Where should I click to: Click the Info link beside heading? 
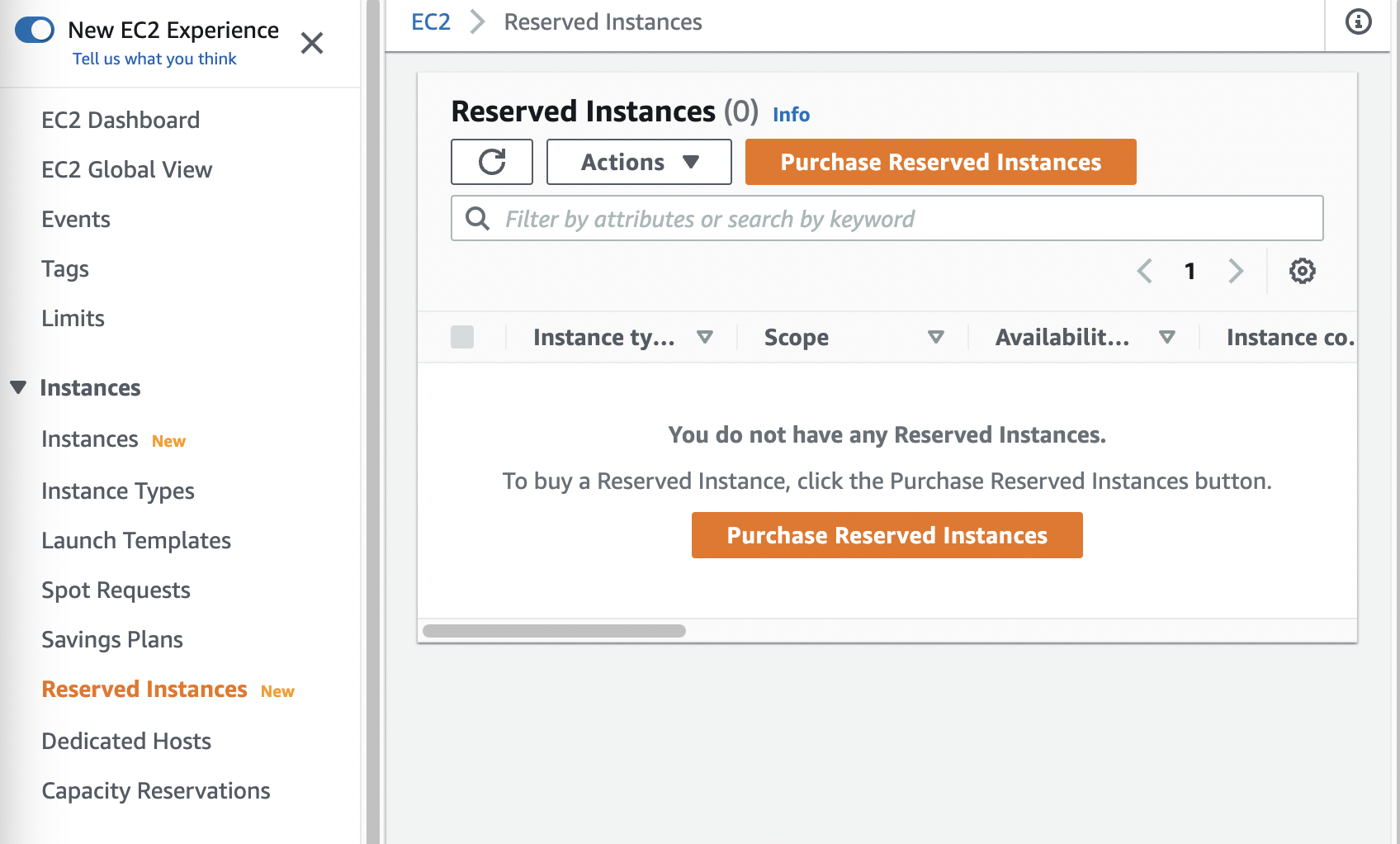[791, 115]
